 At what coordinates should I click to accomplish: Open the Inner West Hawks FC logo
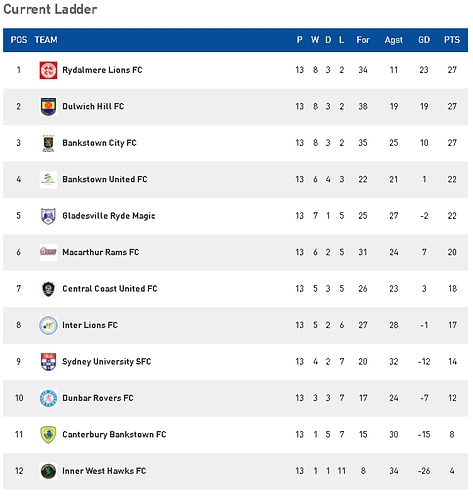48,471
